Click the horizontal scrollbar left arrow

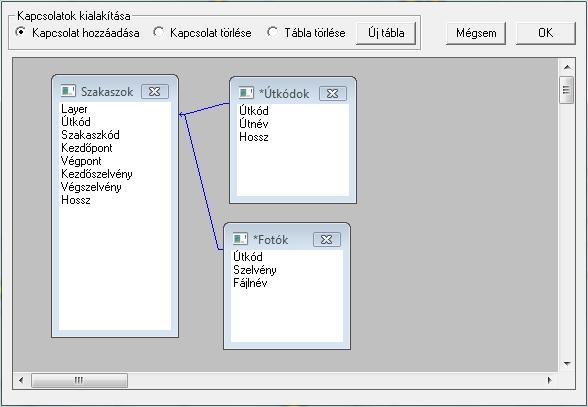[x=21, y=380]
